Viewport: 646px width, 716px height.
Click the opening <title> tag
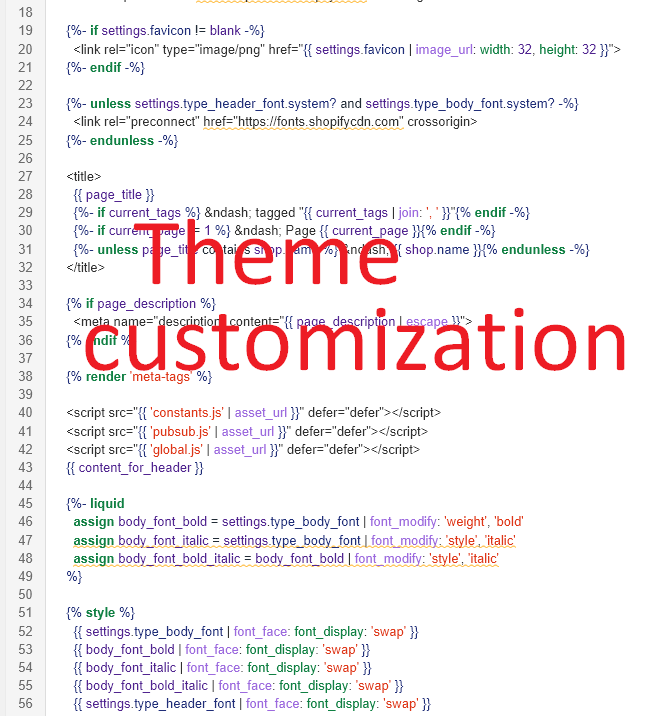84,177
